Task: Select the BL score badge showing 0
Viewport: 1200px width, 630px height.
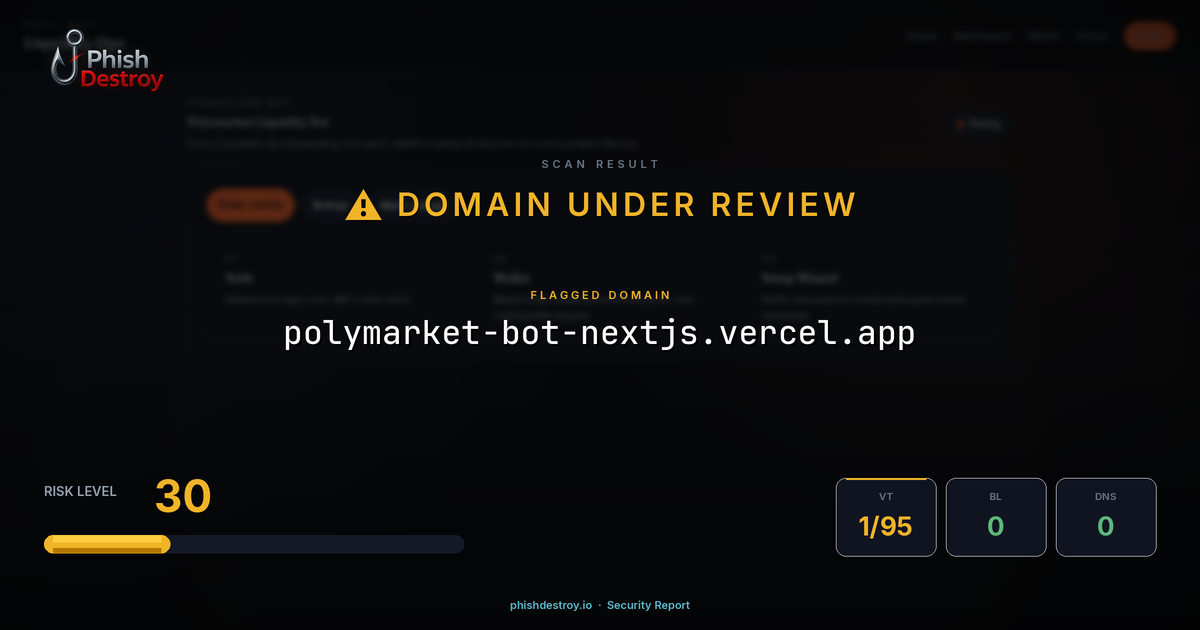Action: [x=996, y=517]
